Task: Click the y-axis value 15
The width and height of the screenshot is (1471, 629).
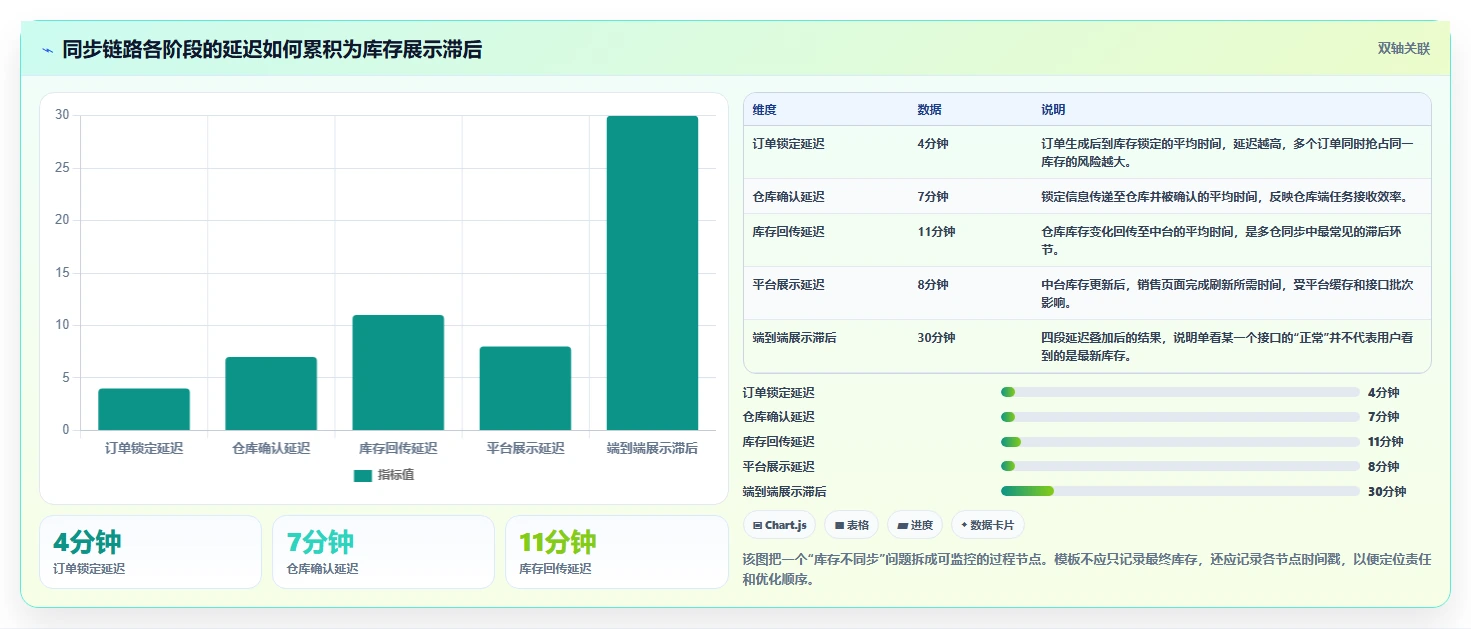Action: click(x=62, y=273)
